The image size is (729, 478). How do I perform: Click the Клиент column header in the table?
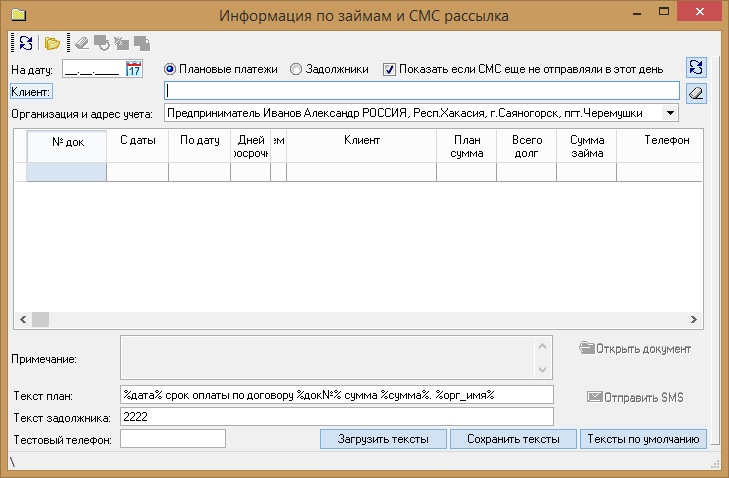362,146
